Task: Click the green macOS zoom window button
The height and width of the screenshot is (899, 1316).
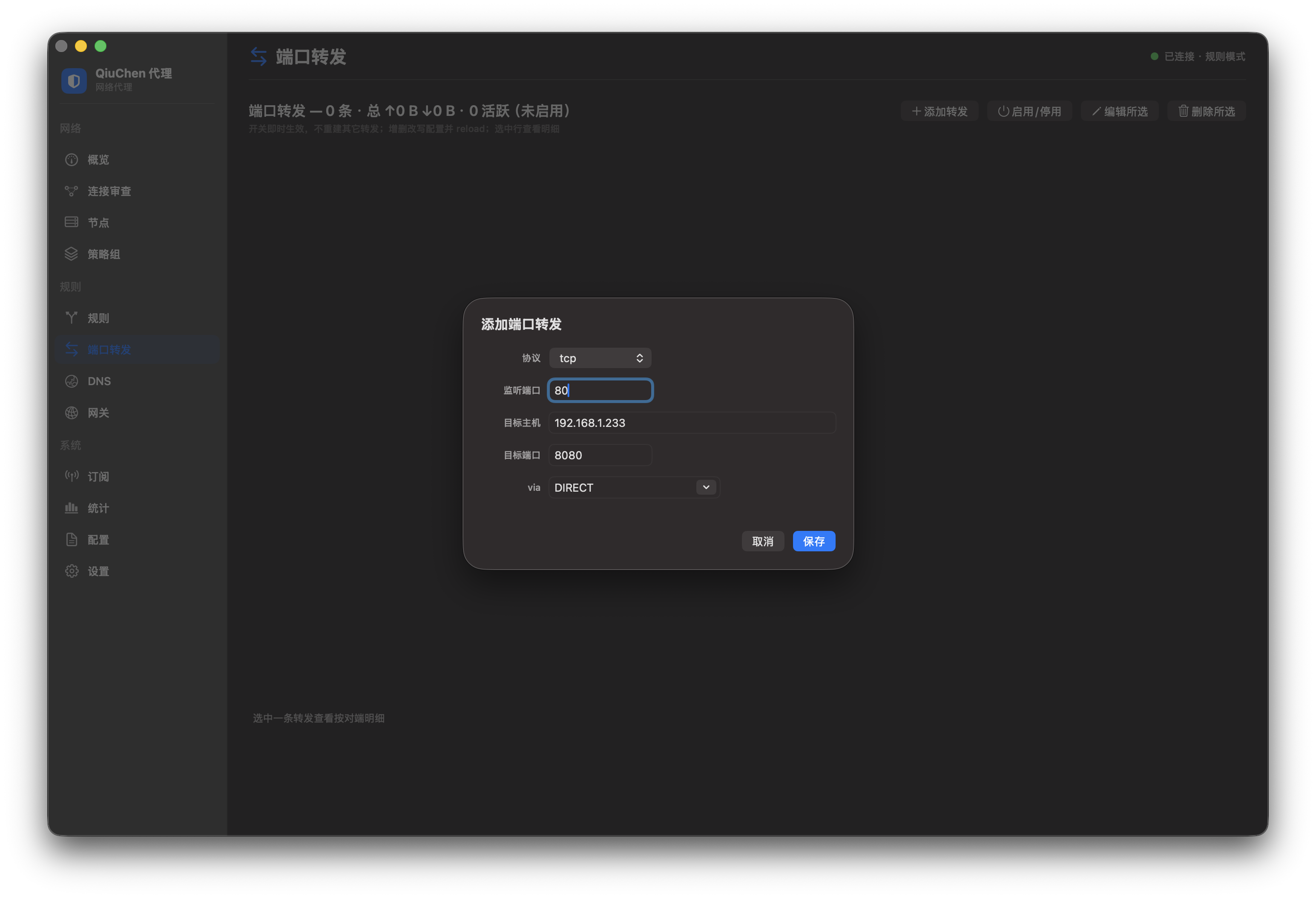Action: [x=100, y=46]
